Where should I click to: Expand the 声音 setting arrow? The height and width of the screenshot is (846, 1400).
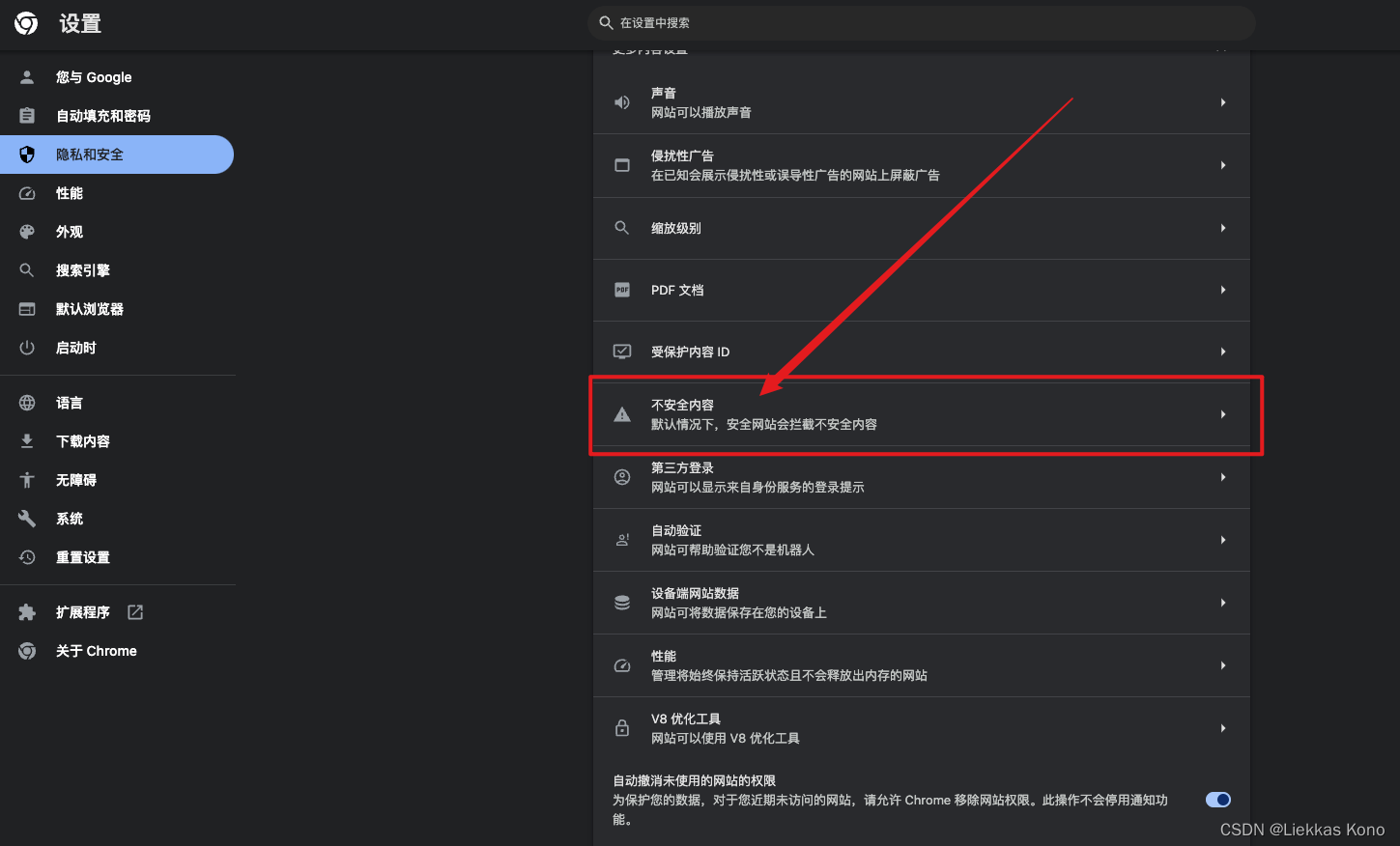coord(1223,102)
